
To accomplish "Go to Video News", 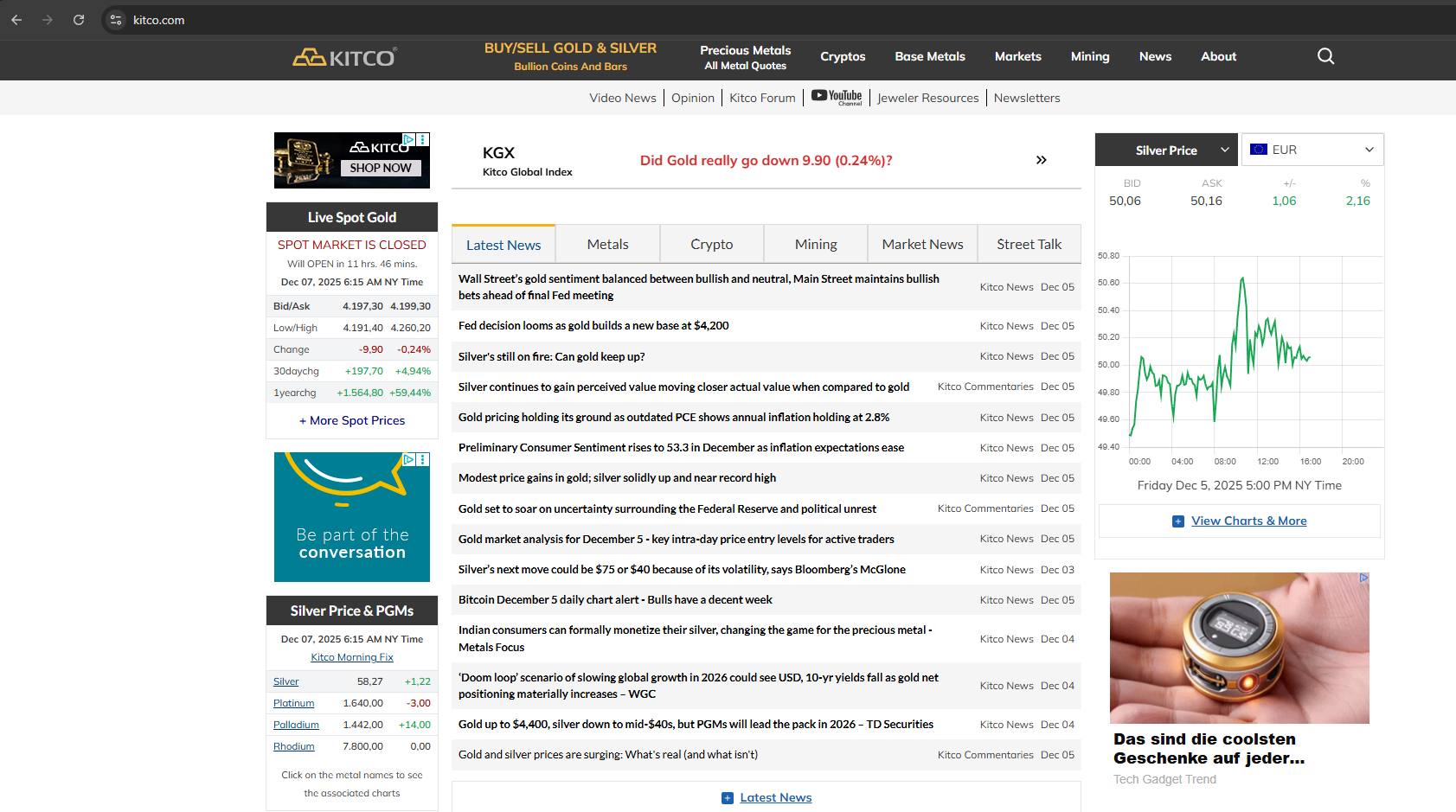I will 623,98.
